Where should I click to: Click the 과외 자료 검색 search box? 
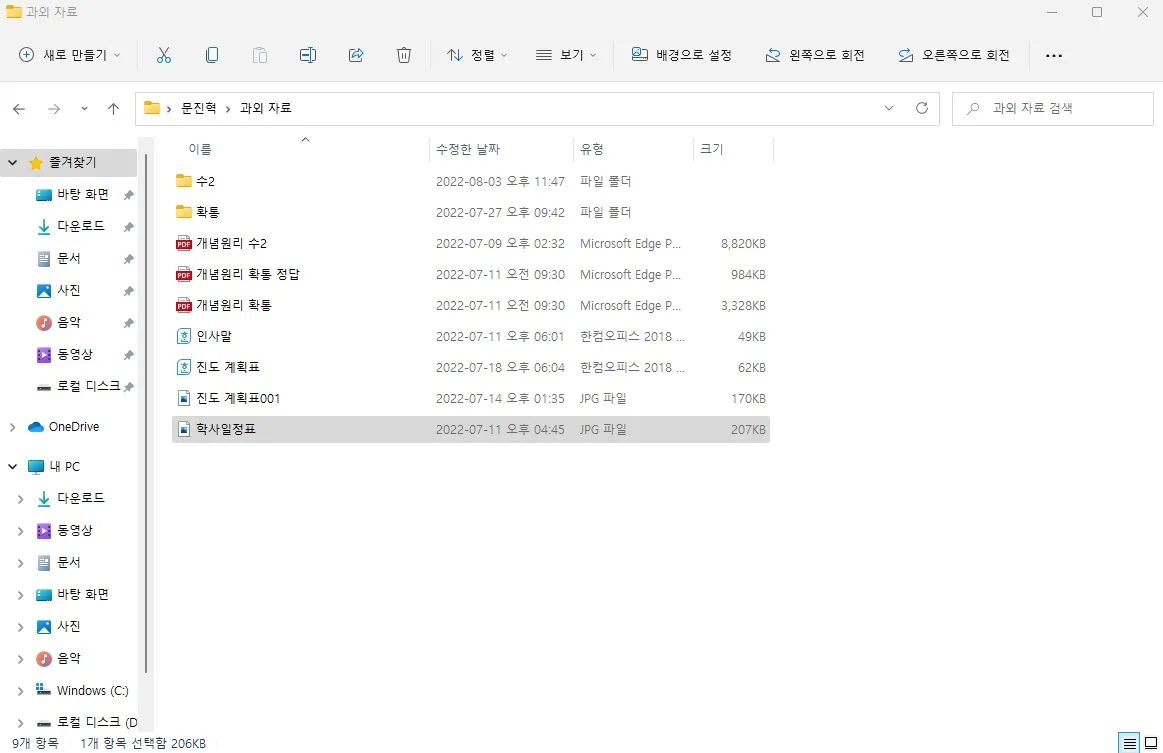pos(1052,108)
